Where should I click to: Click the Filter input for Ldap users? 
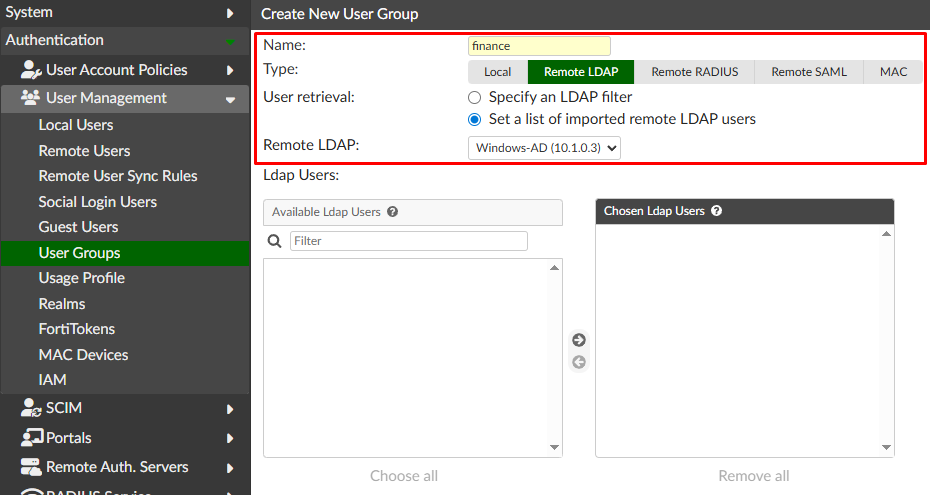(x=409, y=241)
